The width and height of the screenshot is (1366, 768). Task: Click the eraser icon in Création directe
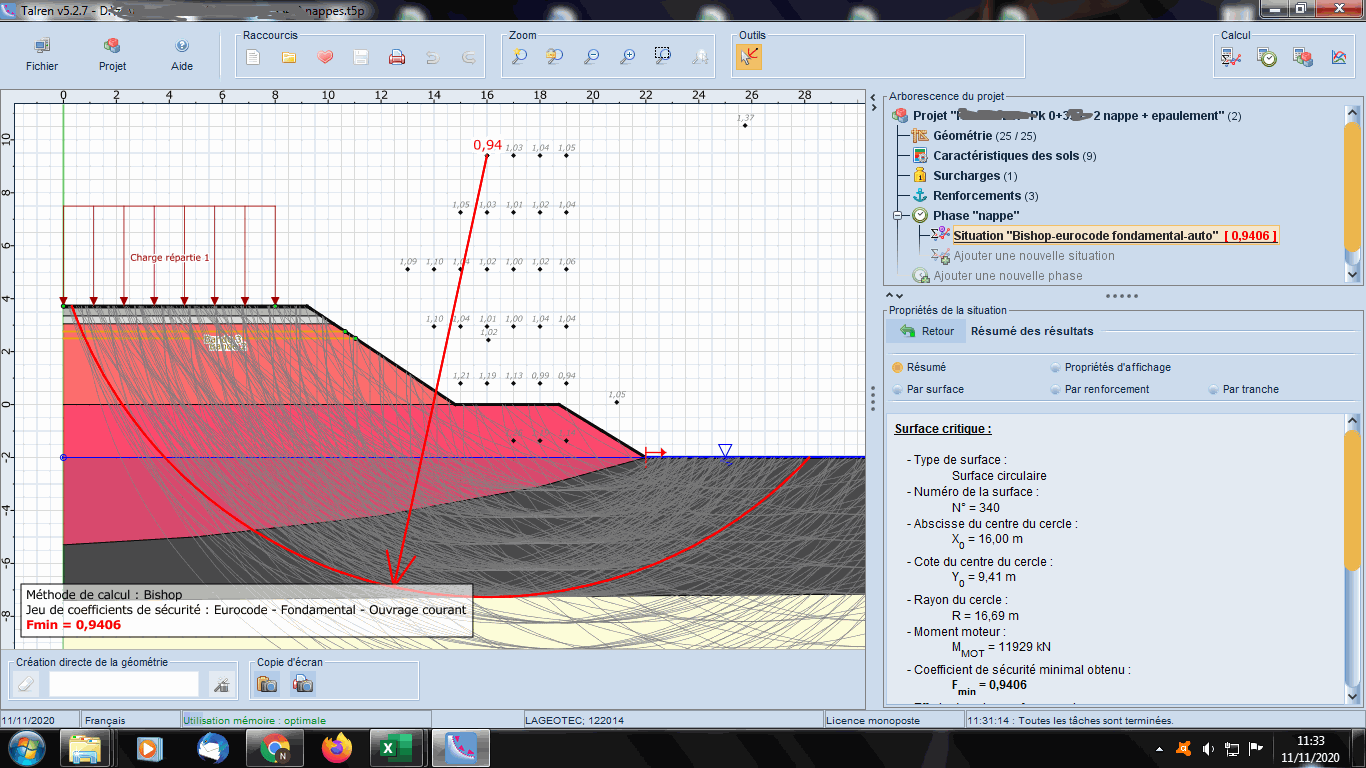point(27,684)
